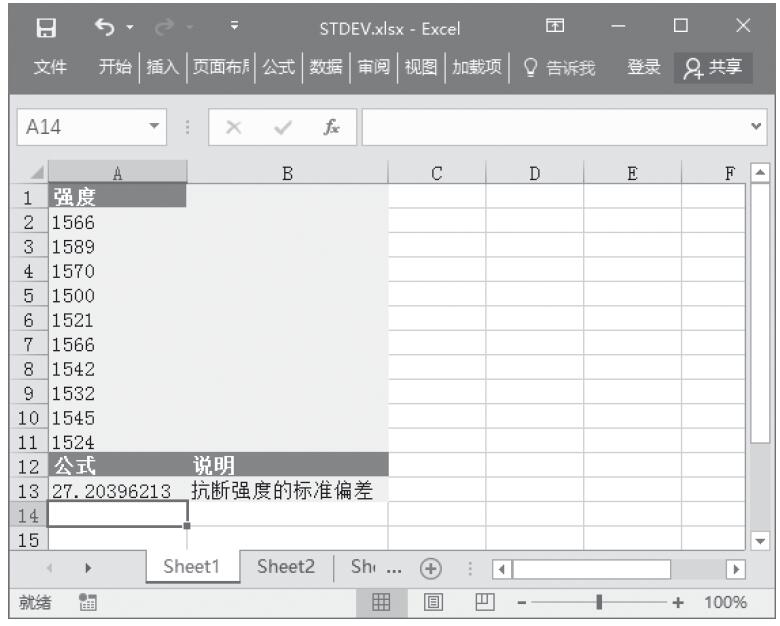Click the 登录 sign-in link

(643, 67)
